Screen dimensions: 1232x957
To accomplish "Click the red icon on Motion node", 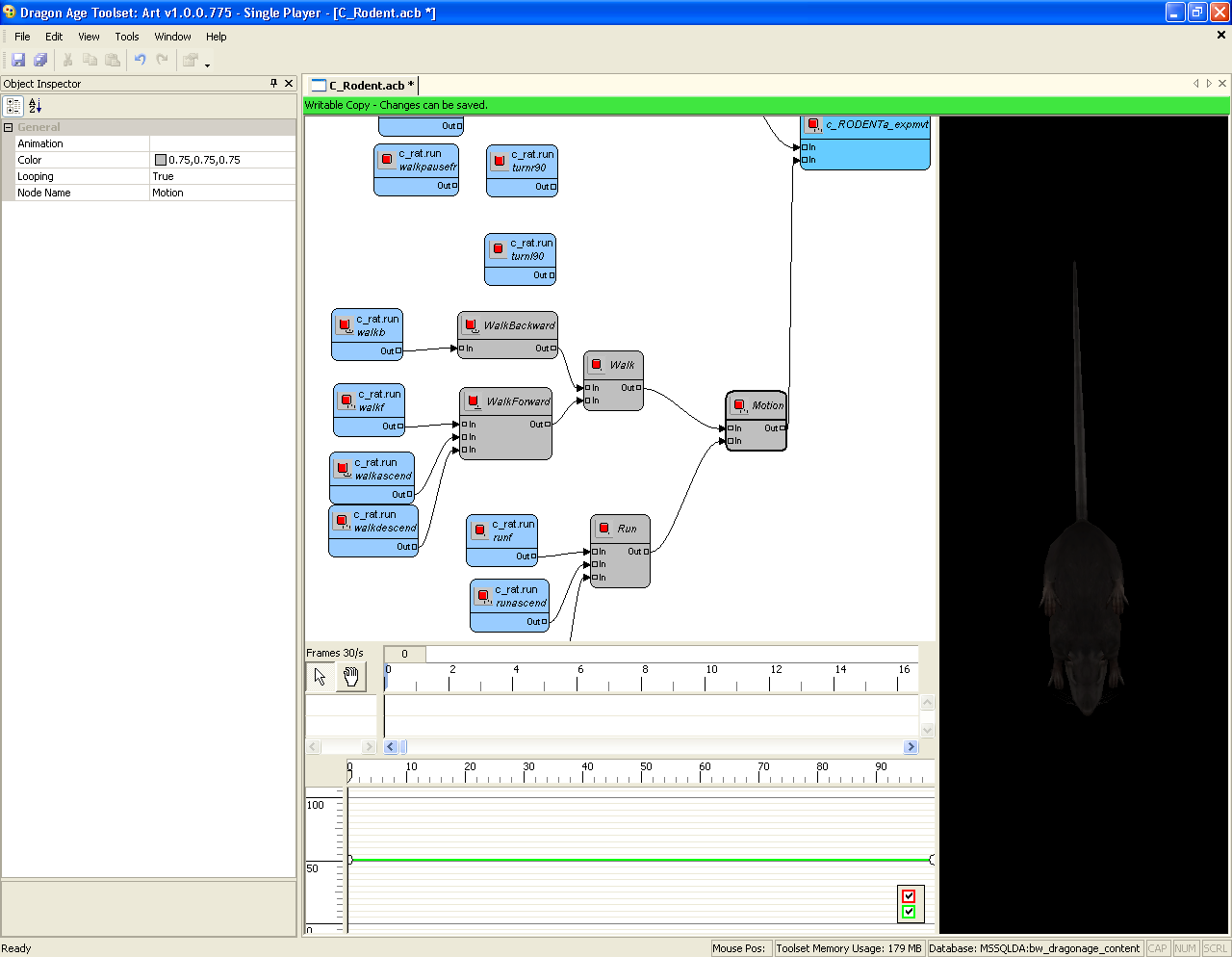I will (x=739, y=405).
